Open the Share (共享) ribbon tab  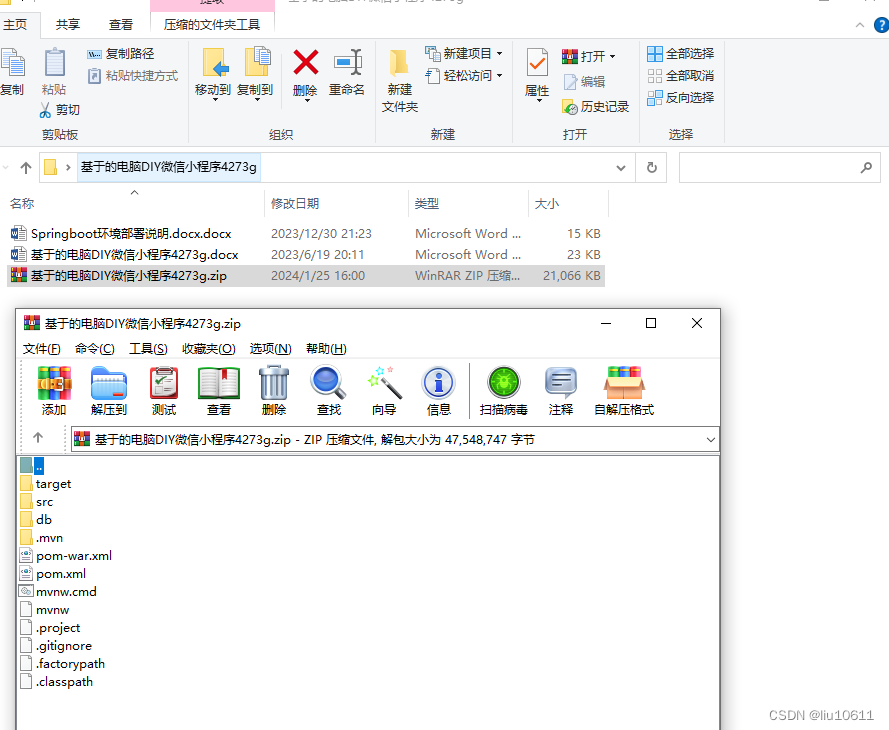coord(68,25)
